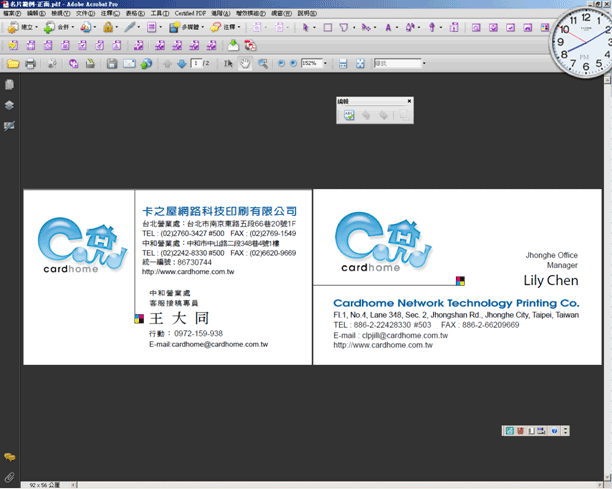Click the 卡之屋網路科技印刷有限公司 company title
This screenshot has width=612, height=489.
219,211
